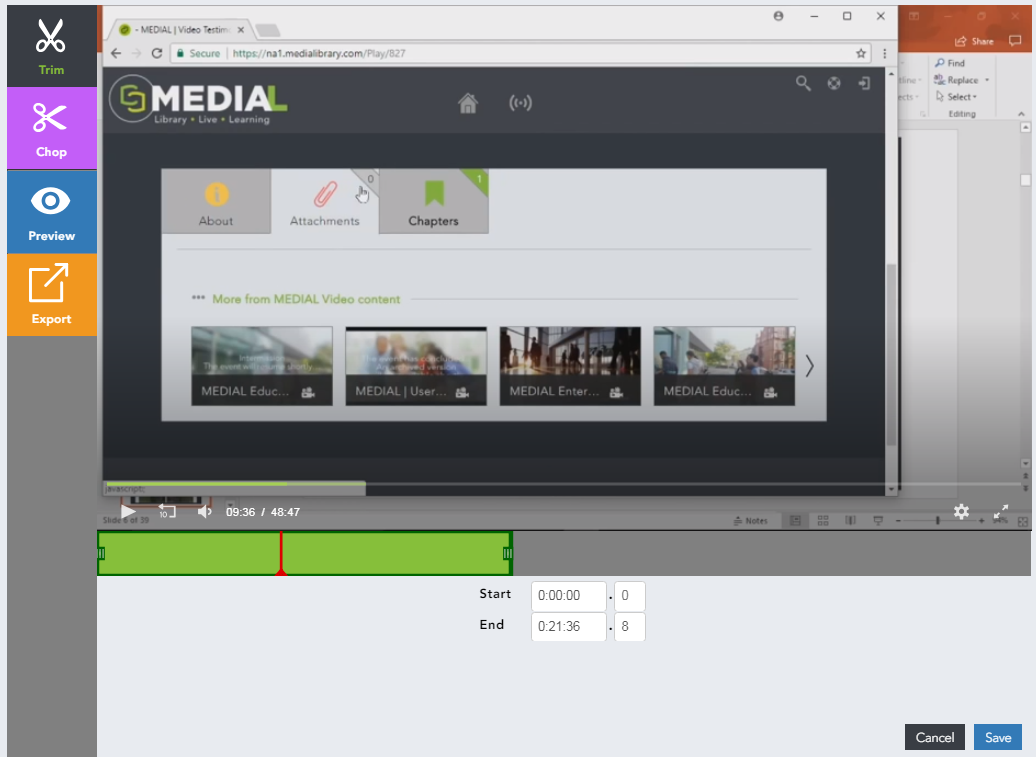Open the About tab
Viewport: 1036px width, 757px height.
pos(216,201)
